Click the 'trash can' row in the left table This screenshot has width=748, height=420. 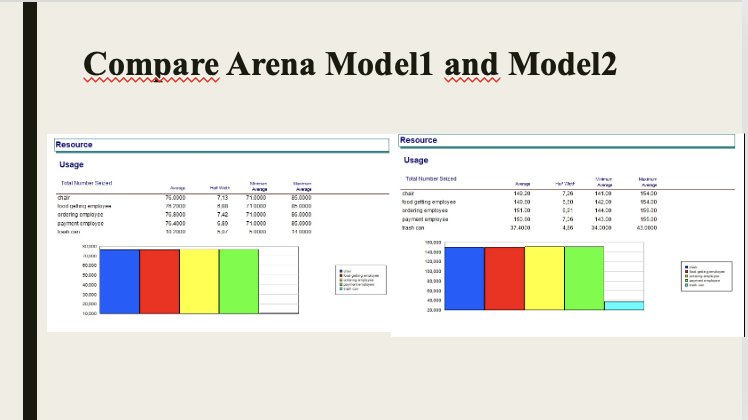(69, 232)
